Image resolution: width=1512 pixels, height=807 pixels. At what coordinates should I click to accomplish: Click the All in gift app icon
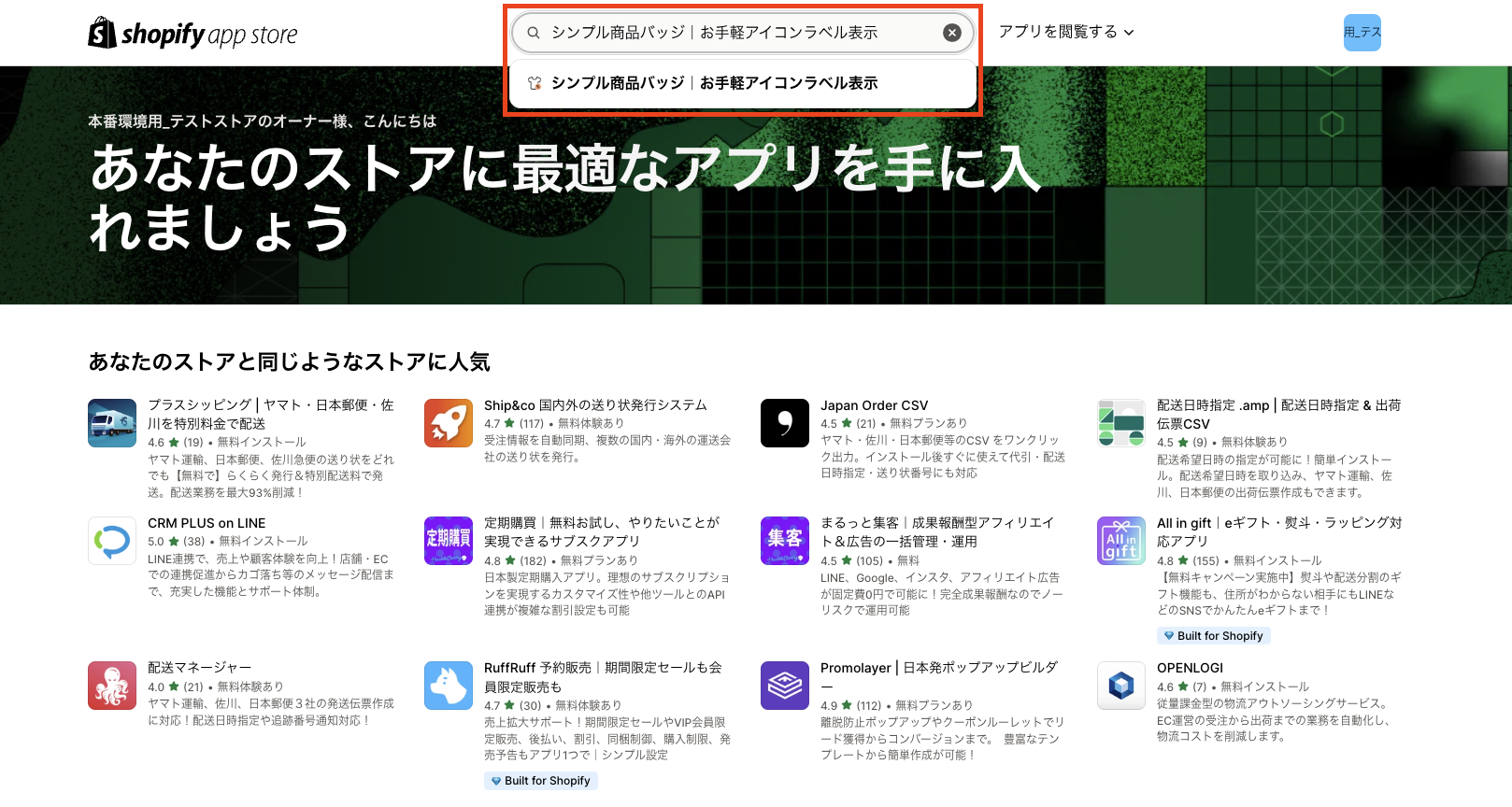pyautogui.click(x=1121, y=541)
